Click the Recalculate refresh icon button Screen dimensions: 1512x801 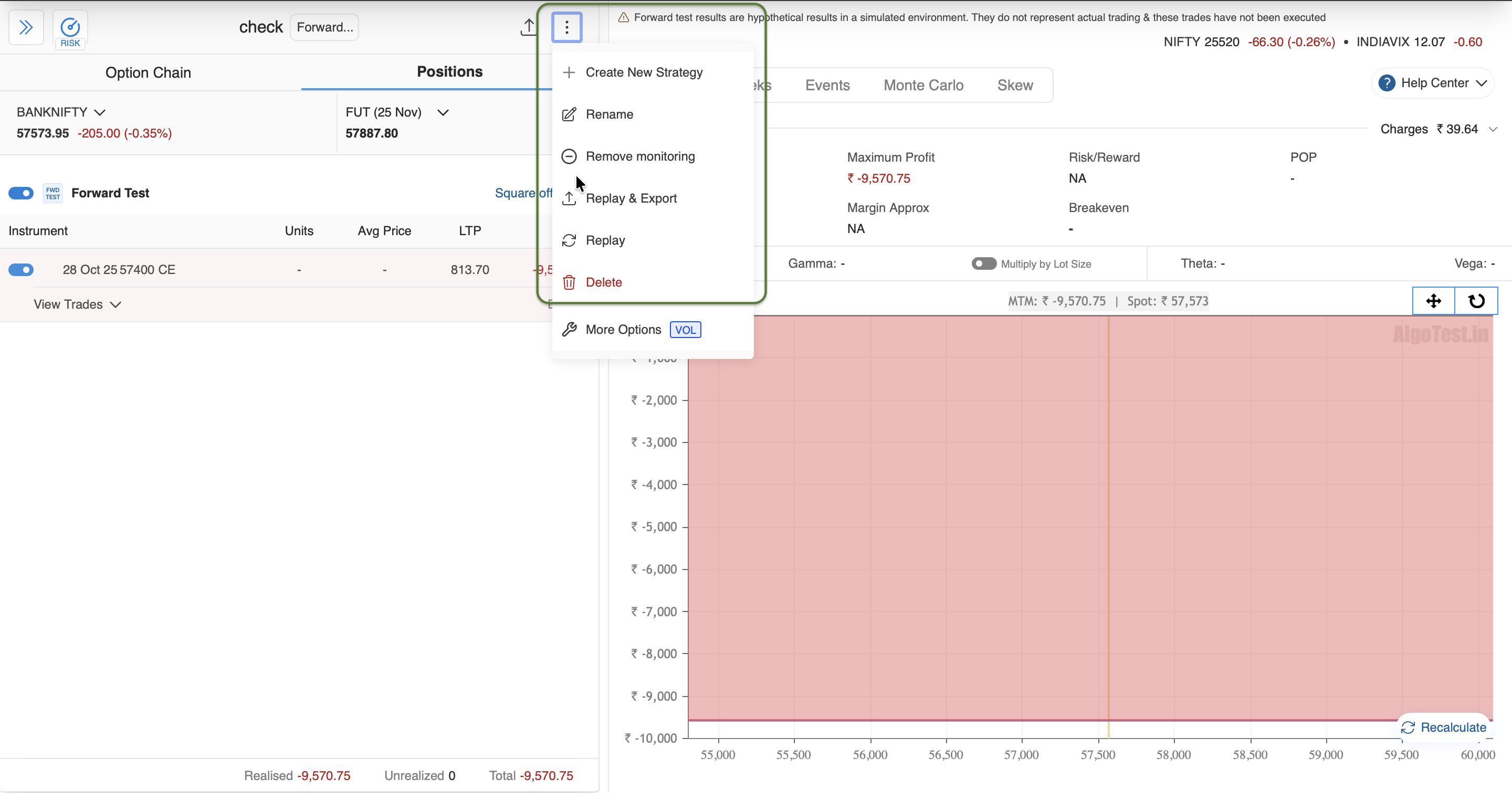pos(1443,728)
